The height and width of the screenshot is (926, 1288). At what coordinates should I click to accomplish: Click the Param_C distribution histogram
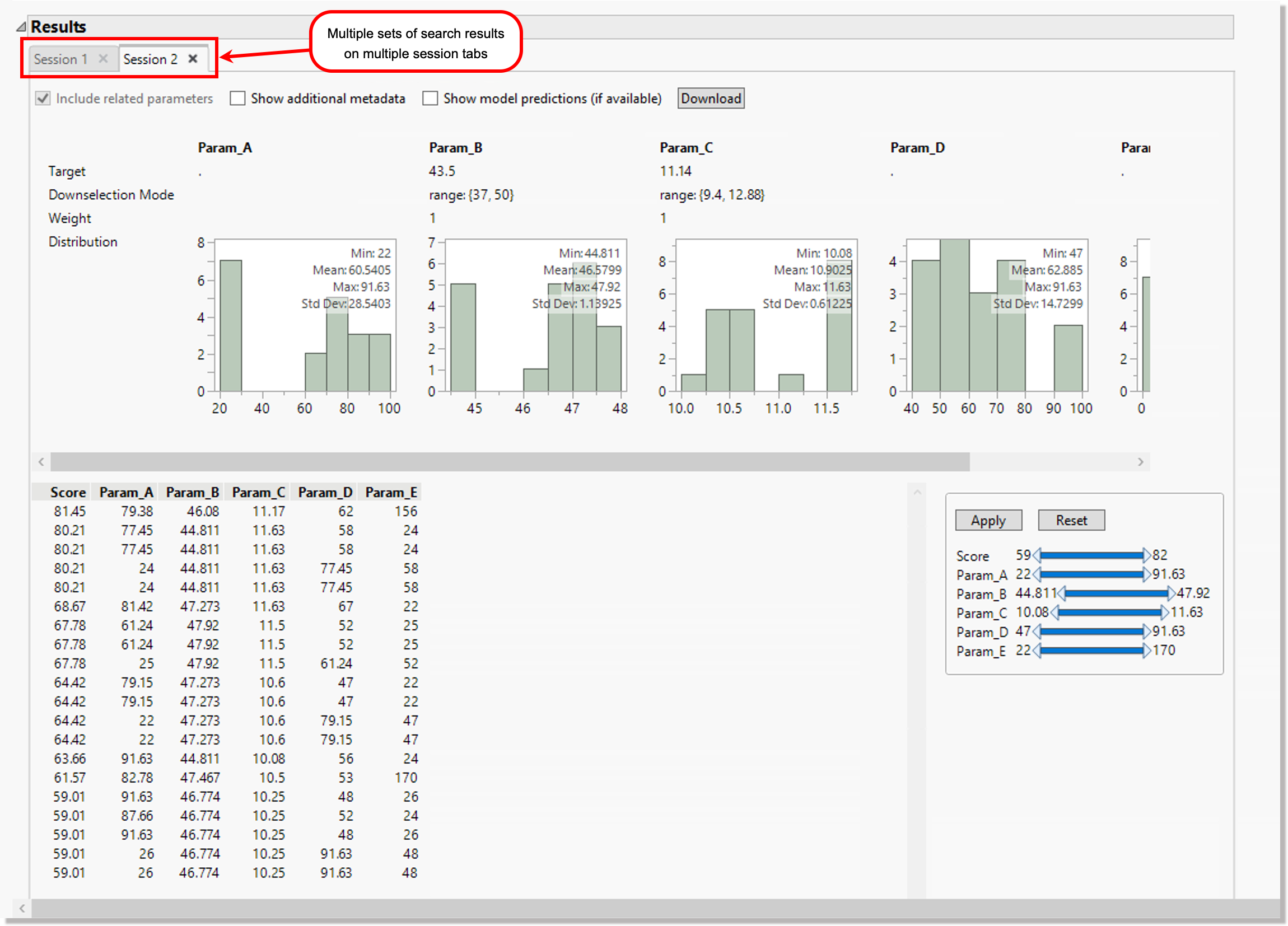766,316
